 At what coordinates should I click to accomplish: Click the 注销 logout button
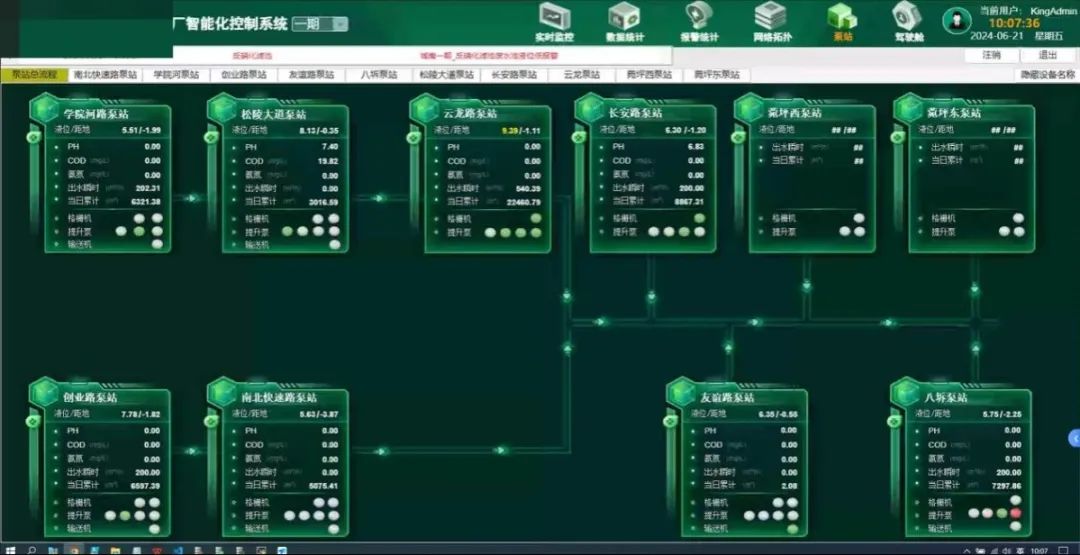991,55
